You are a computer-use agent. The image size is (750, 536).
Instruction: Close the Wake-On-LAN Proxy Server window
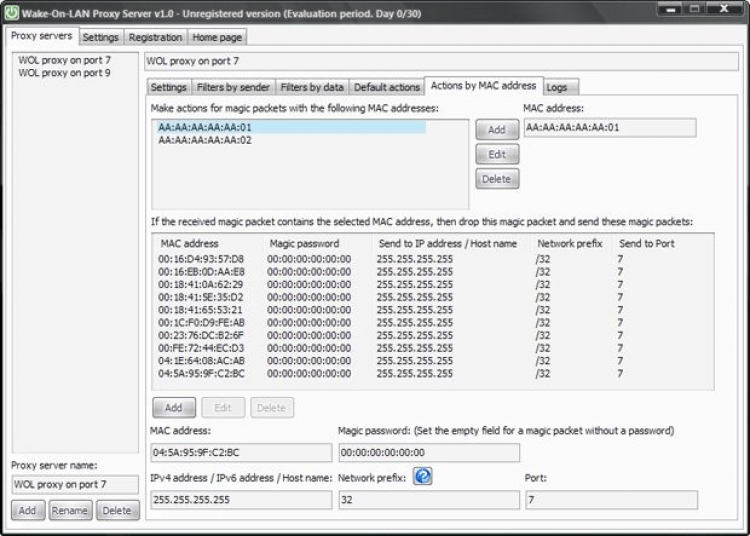tap(724, 9)
